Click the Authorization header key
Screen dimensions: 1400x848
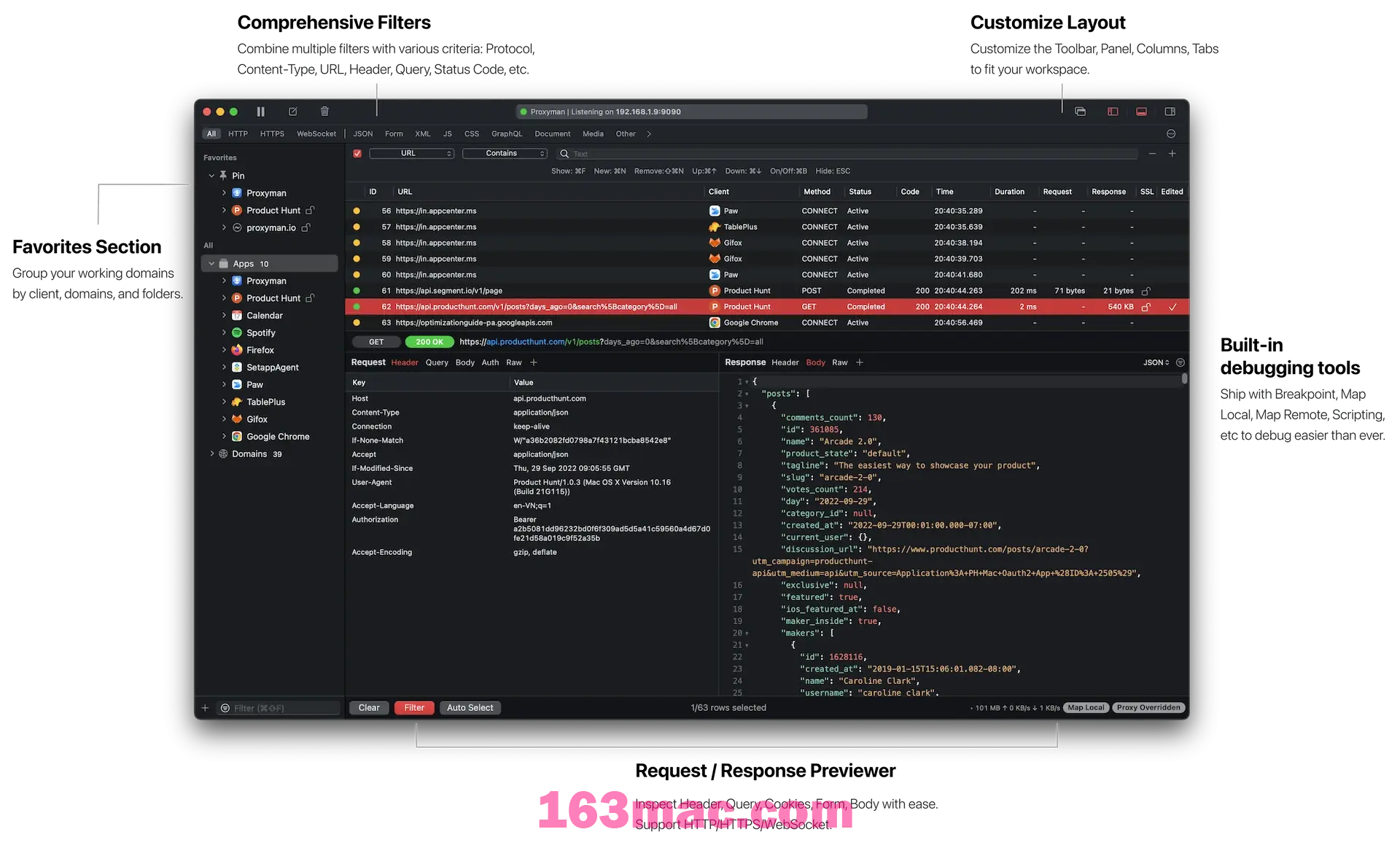tap(375, 520)
